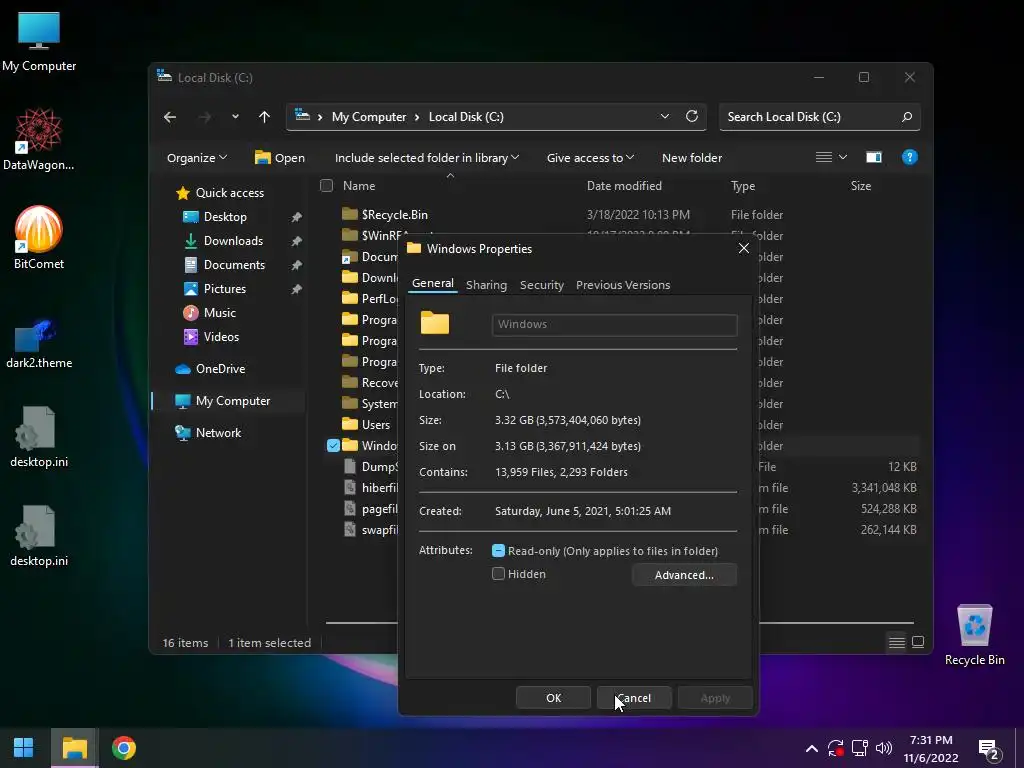Switch to General tab
This screenshot has width=1024, height=768.
pyautogui.click(x=432, y=283)
